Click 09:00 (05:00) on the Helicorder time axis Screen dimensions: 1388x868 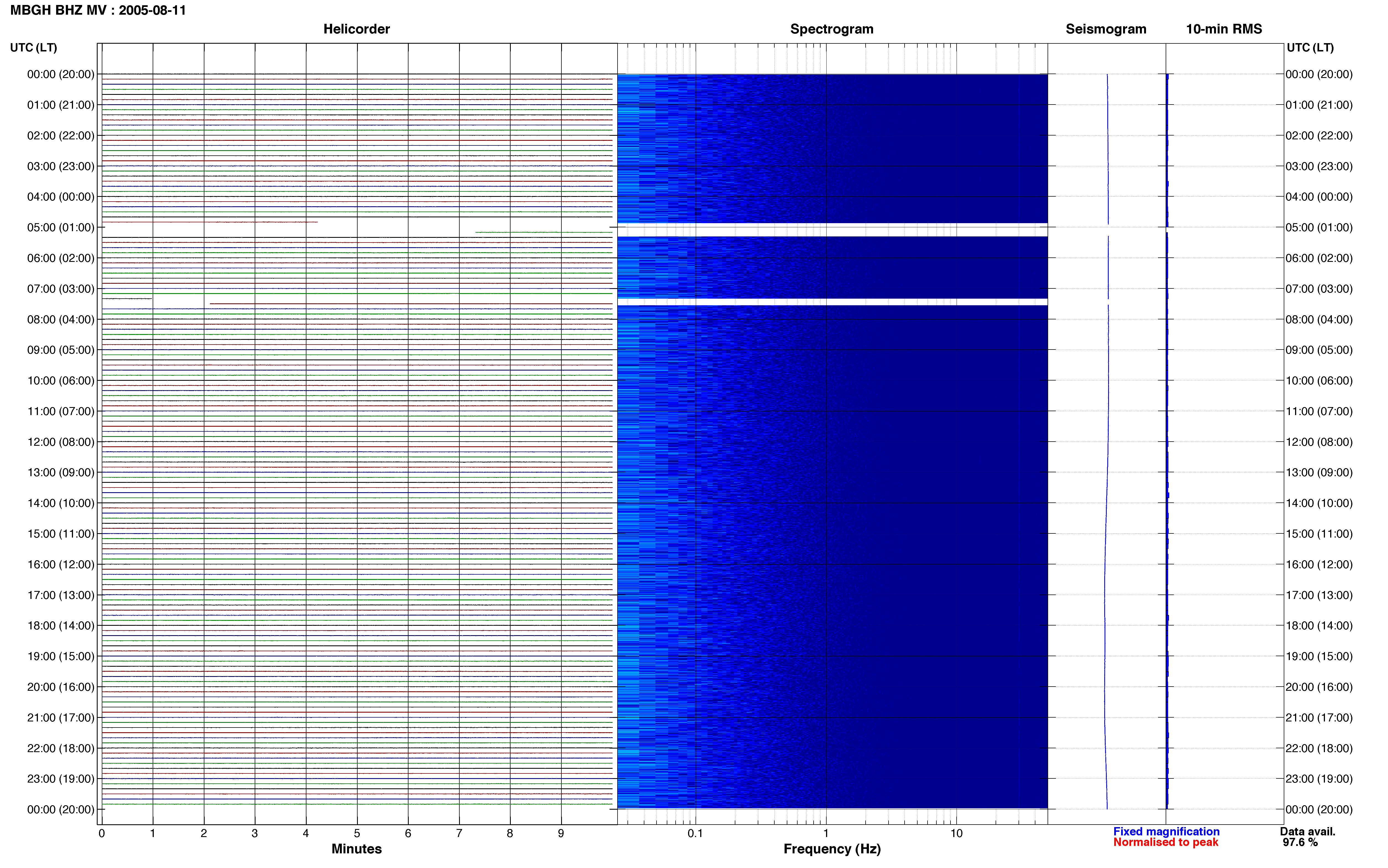click(x=61, y=350)
